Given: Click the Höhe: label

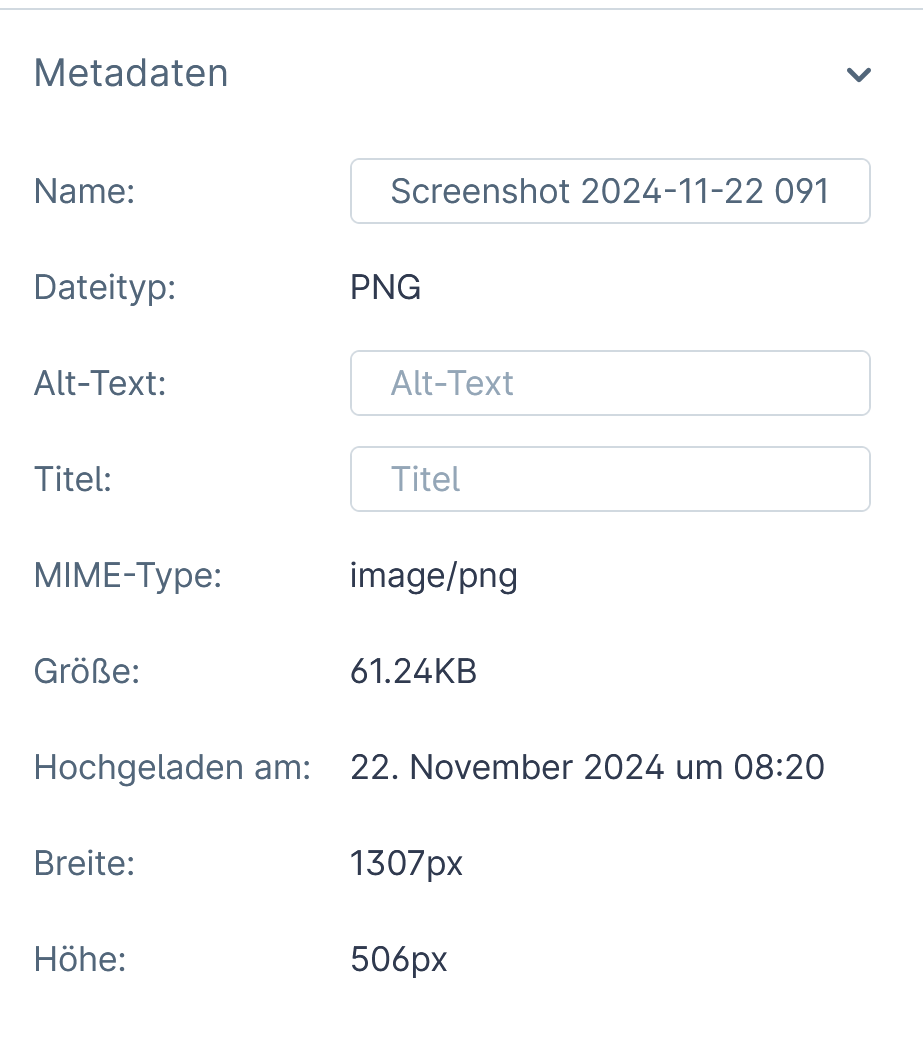Looking at the screenshot, I should click(x=80, y=960).
